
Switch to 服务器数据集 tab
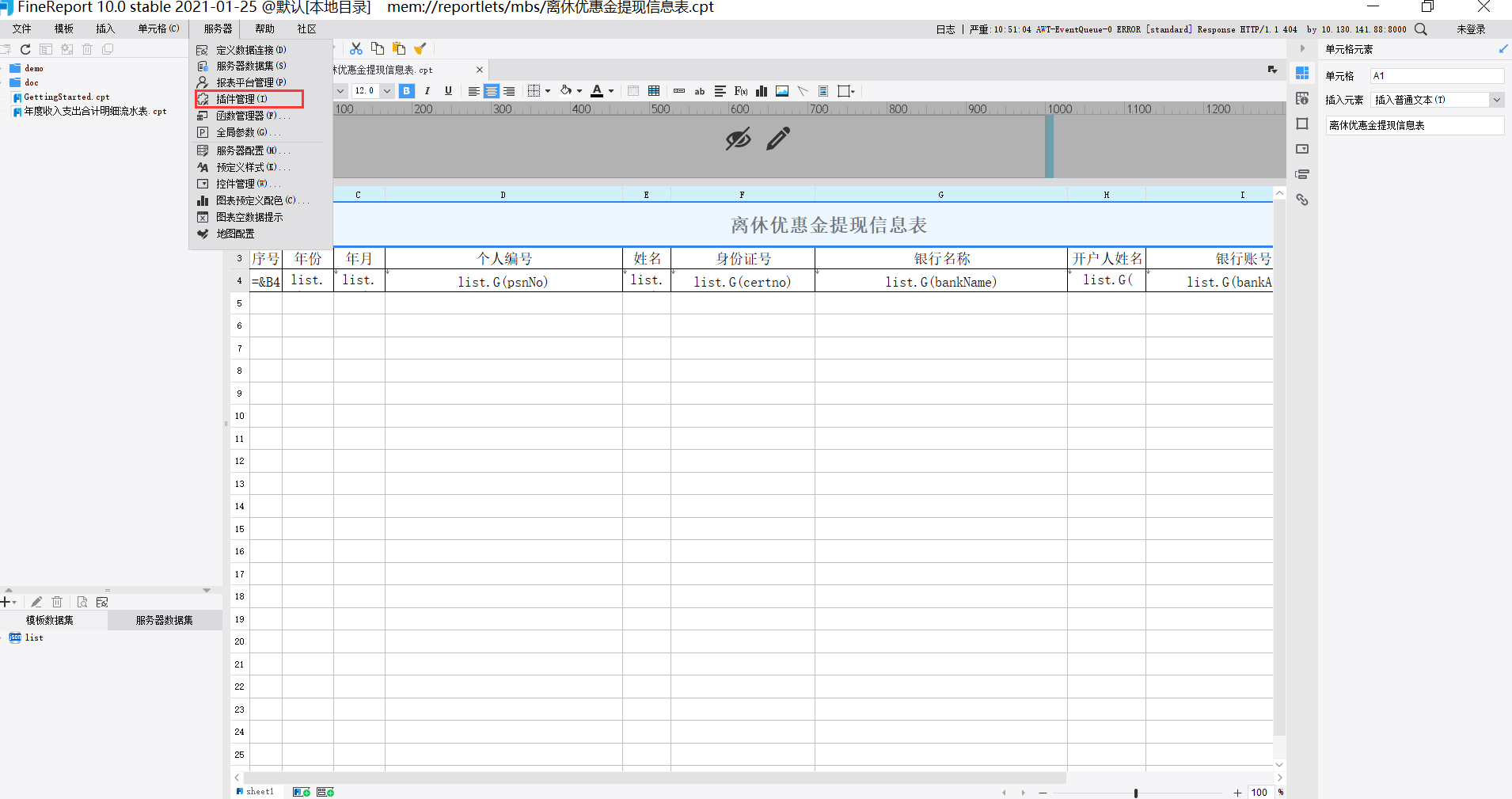pos(165,620)
